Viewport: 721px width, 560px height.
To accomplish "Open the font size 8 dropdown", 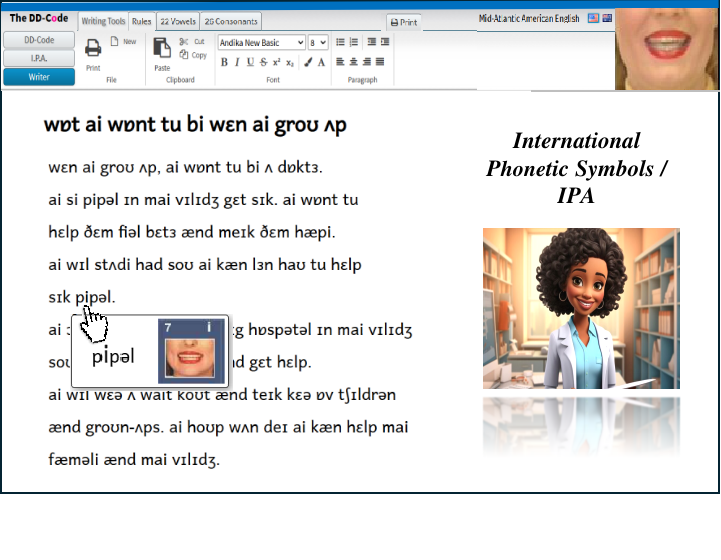I will (x=318, y=43).
